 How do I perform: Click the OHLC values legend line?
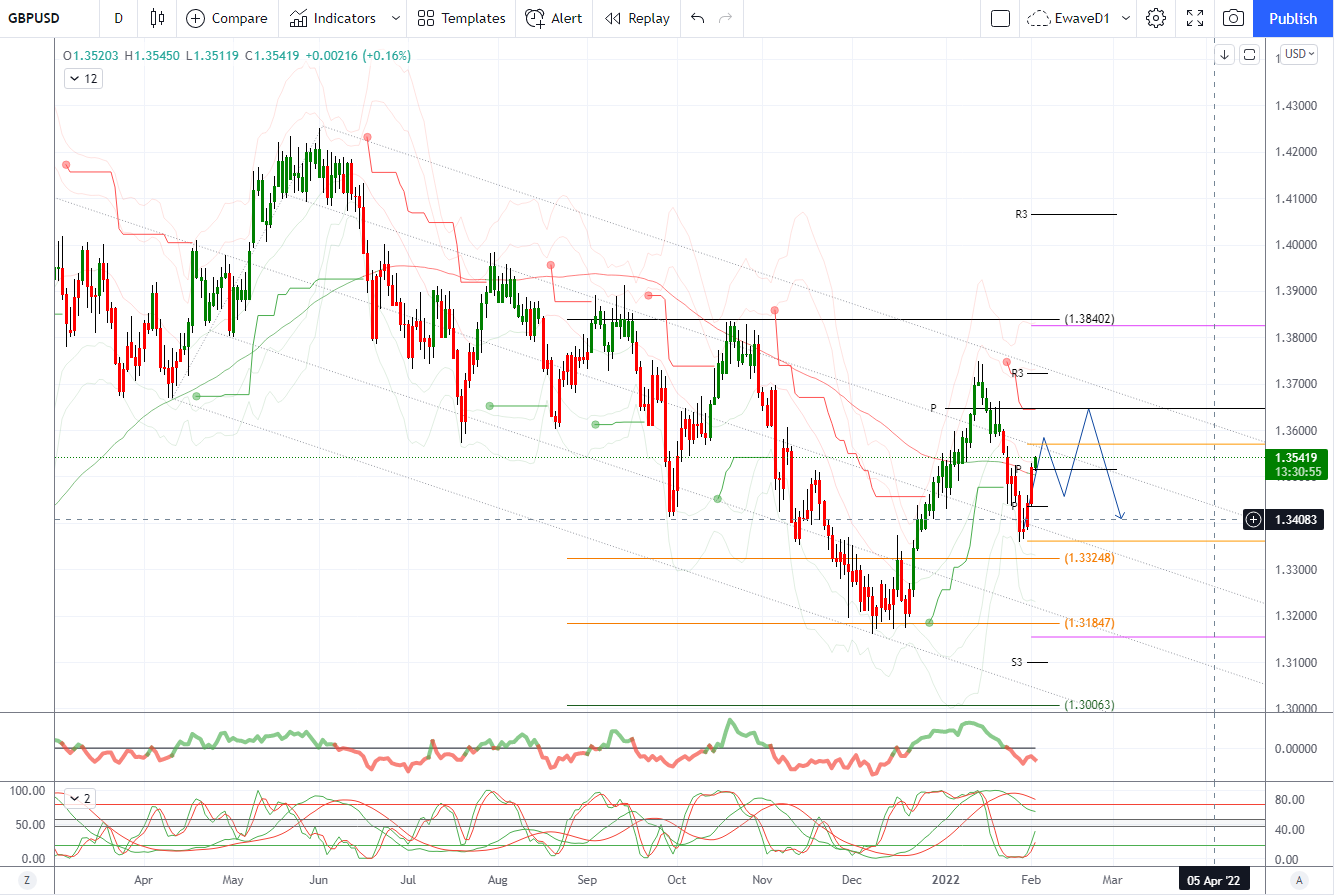click(x=236, y=56)
